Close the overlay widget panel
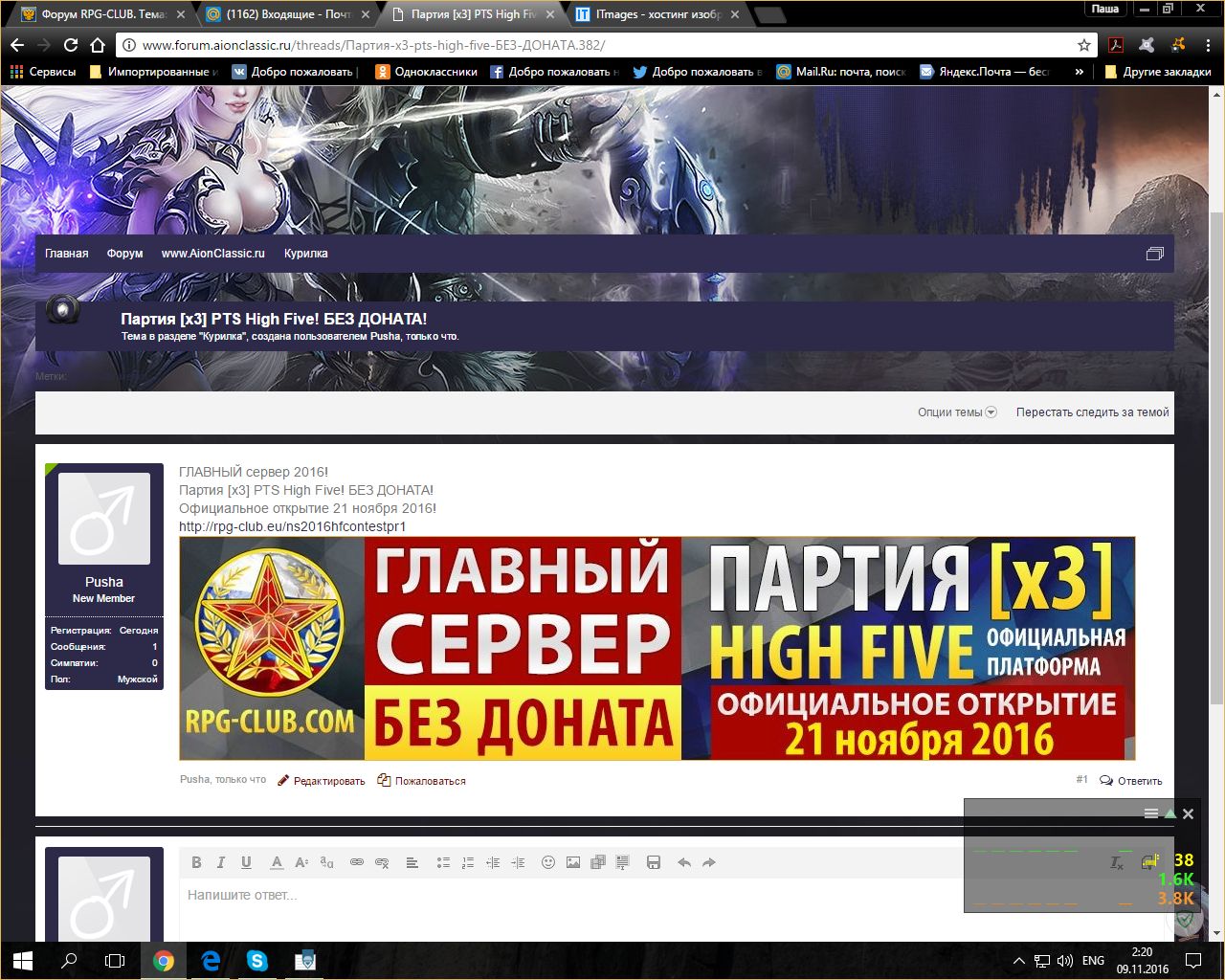Viewport: 1225px width, 980px height. (x=1188, y=813)
